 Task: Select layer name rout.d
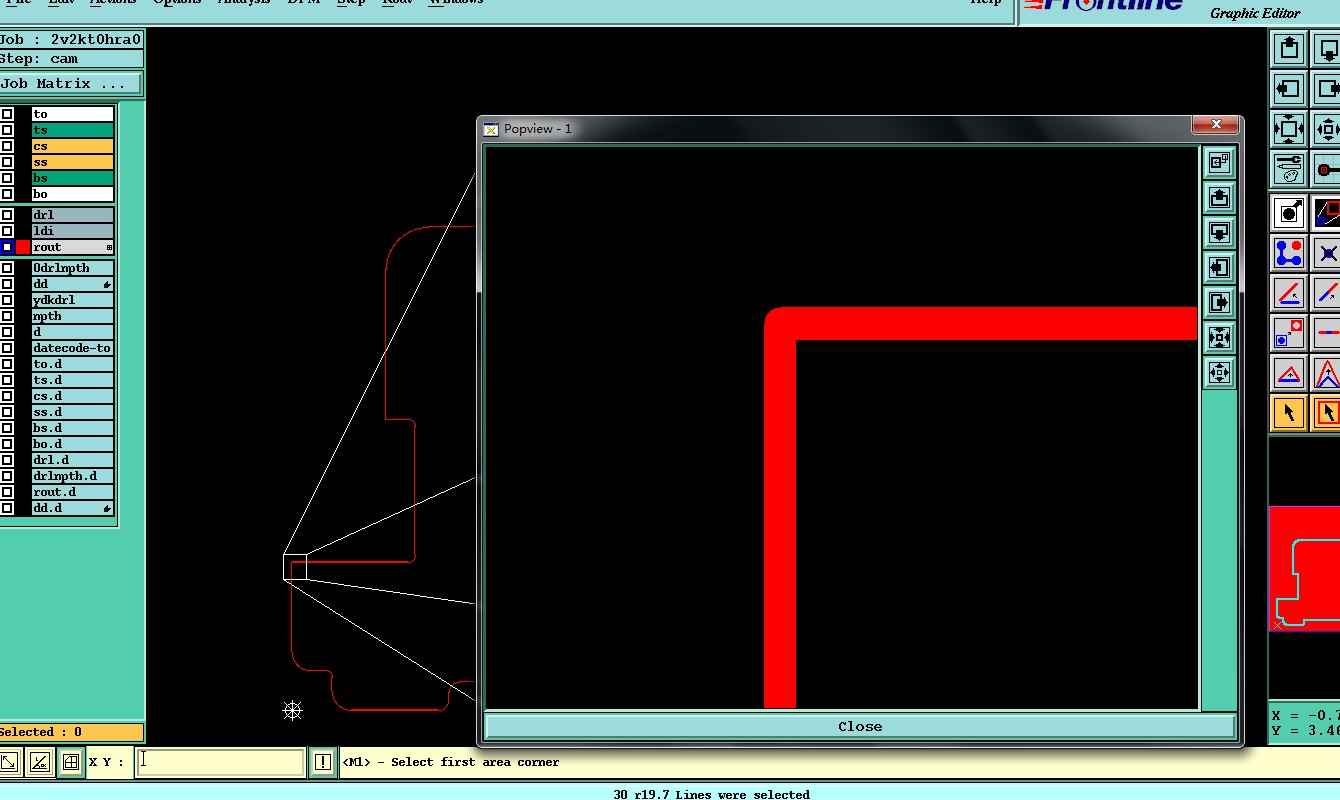click(x=72, y=492)
